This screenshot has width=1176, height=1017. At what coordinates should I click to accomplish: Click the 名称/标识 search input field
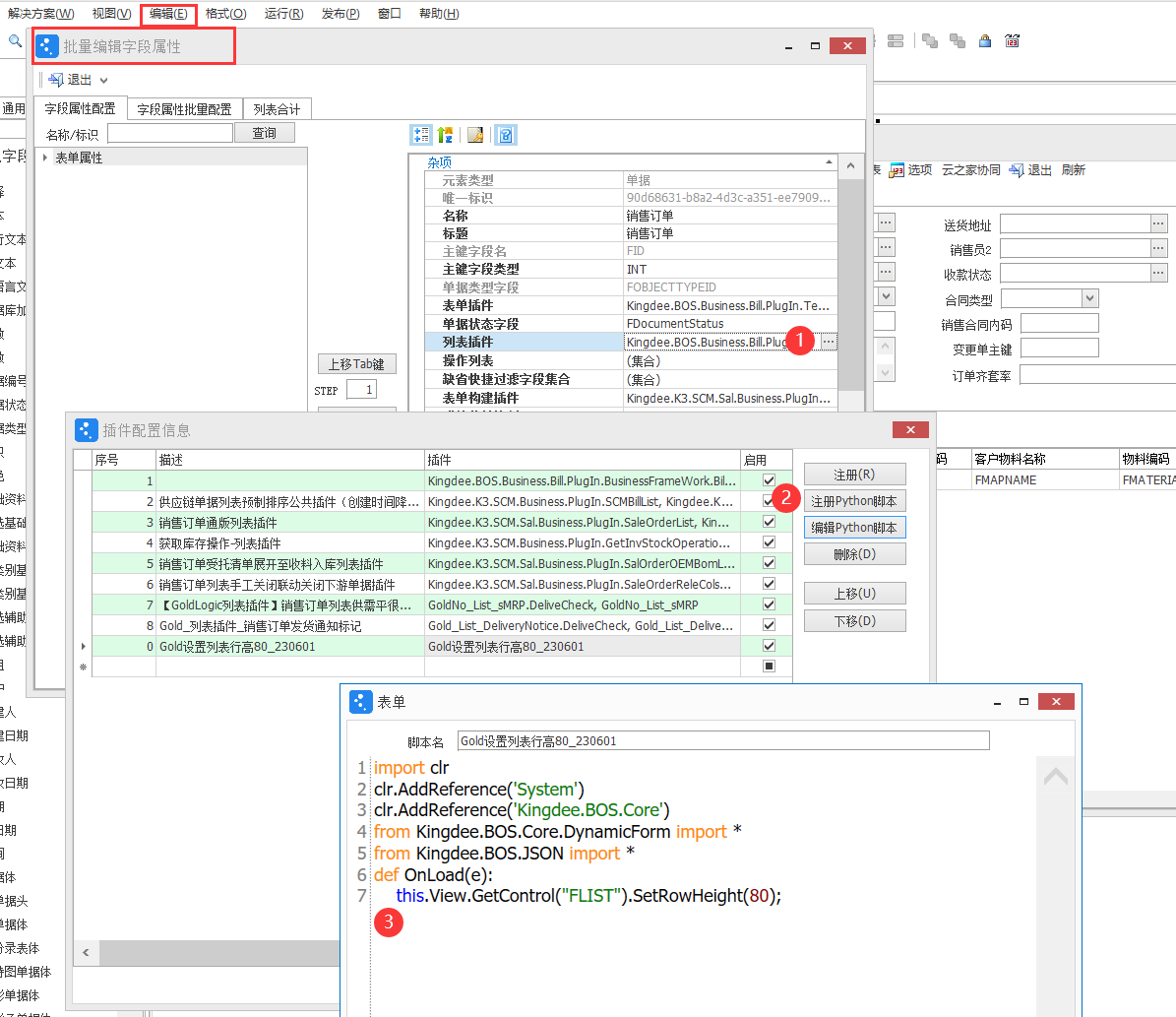170,133
